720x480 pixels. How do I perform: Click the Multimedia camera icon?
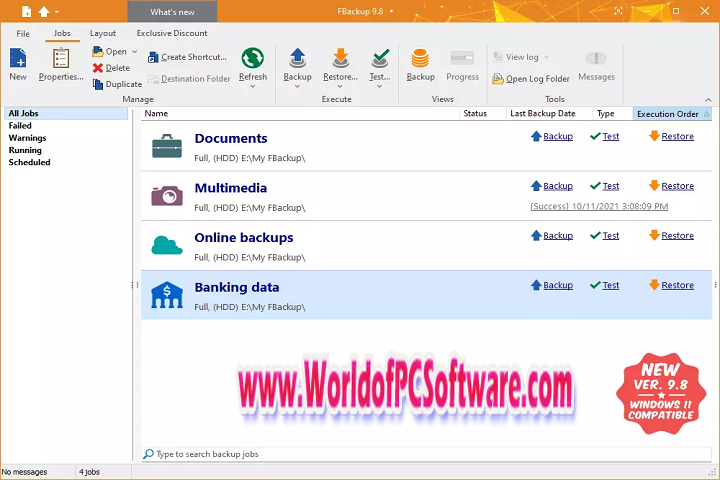pyautogui.click(x=167, y=196)
